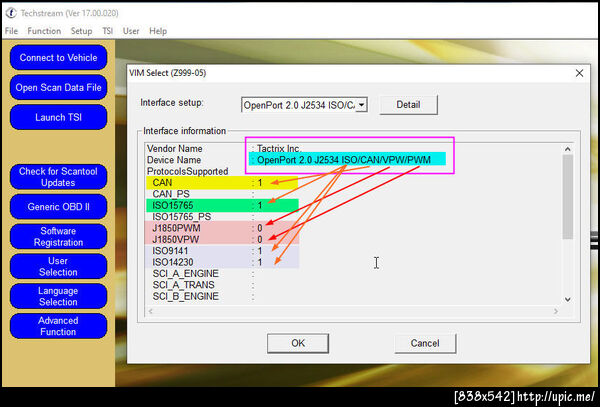Open the Setup menu
The height and width of the screenshot is (407, 600).
[81, 31]
